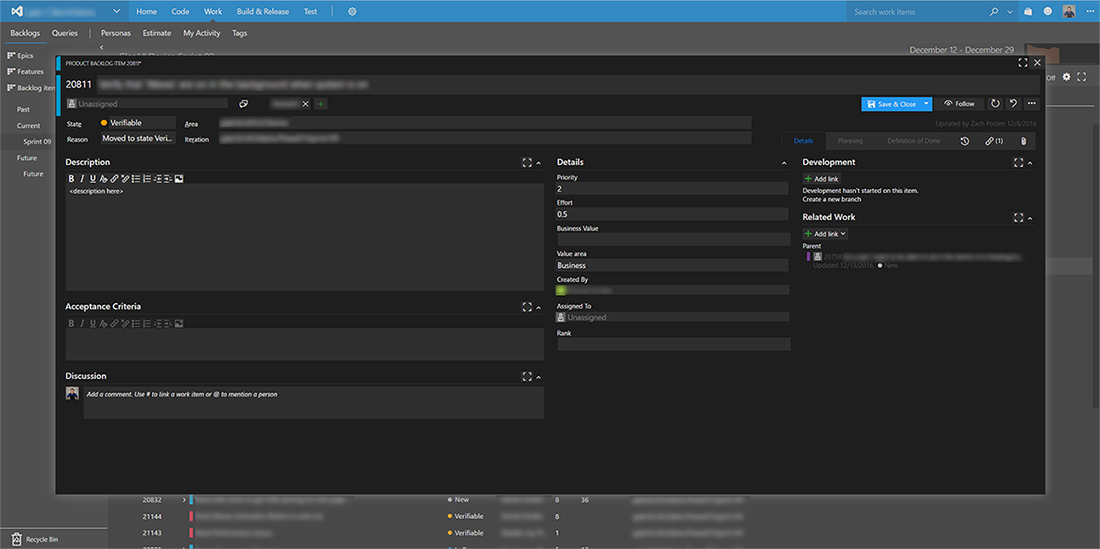Open the user profile avatar

pyautogui.click(x=1068, y=11)
